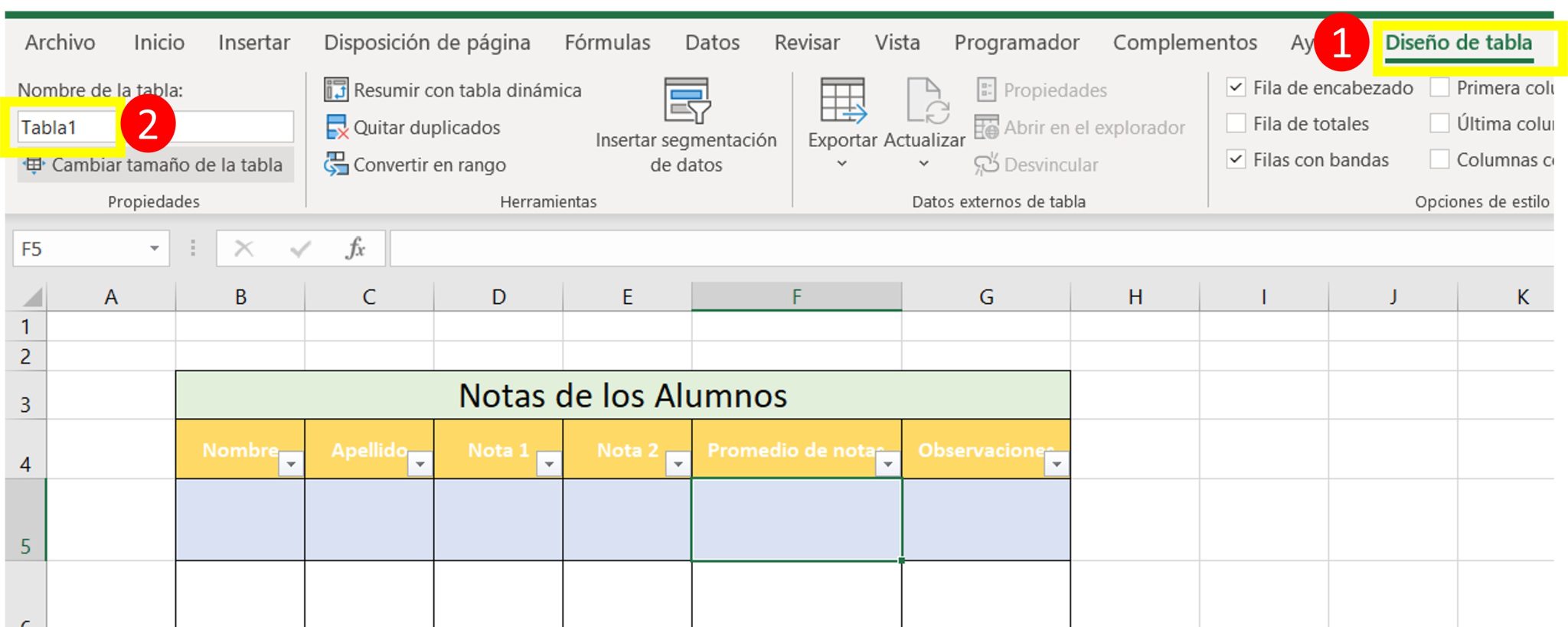The image size is (1568, 627).
Task: Open the Fórmulas ribbon tab
Action: point(607,42)
